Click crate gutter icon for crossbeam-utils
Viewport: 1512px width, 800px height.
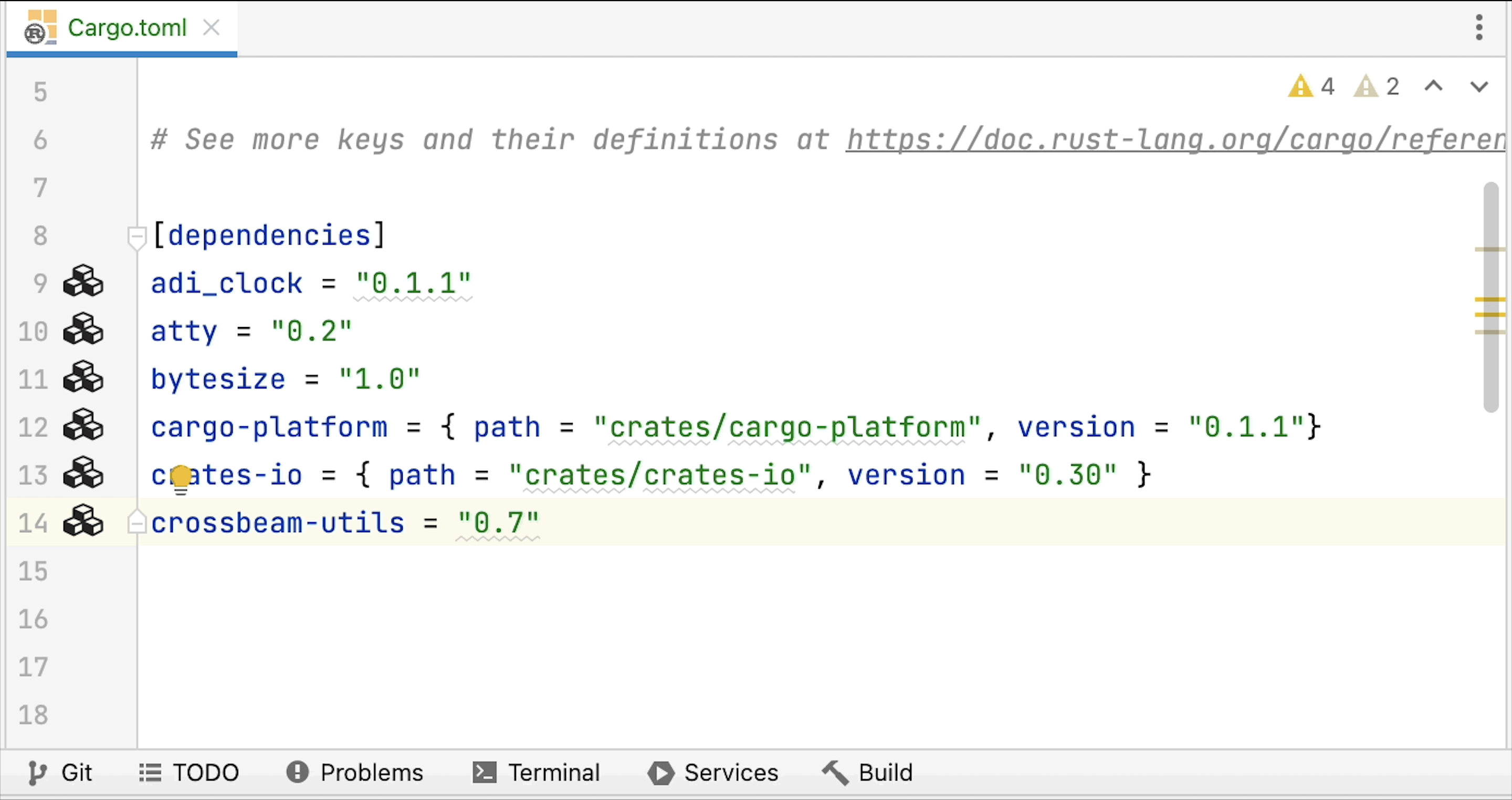[83, 521]
